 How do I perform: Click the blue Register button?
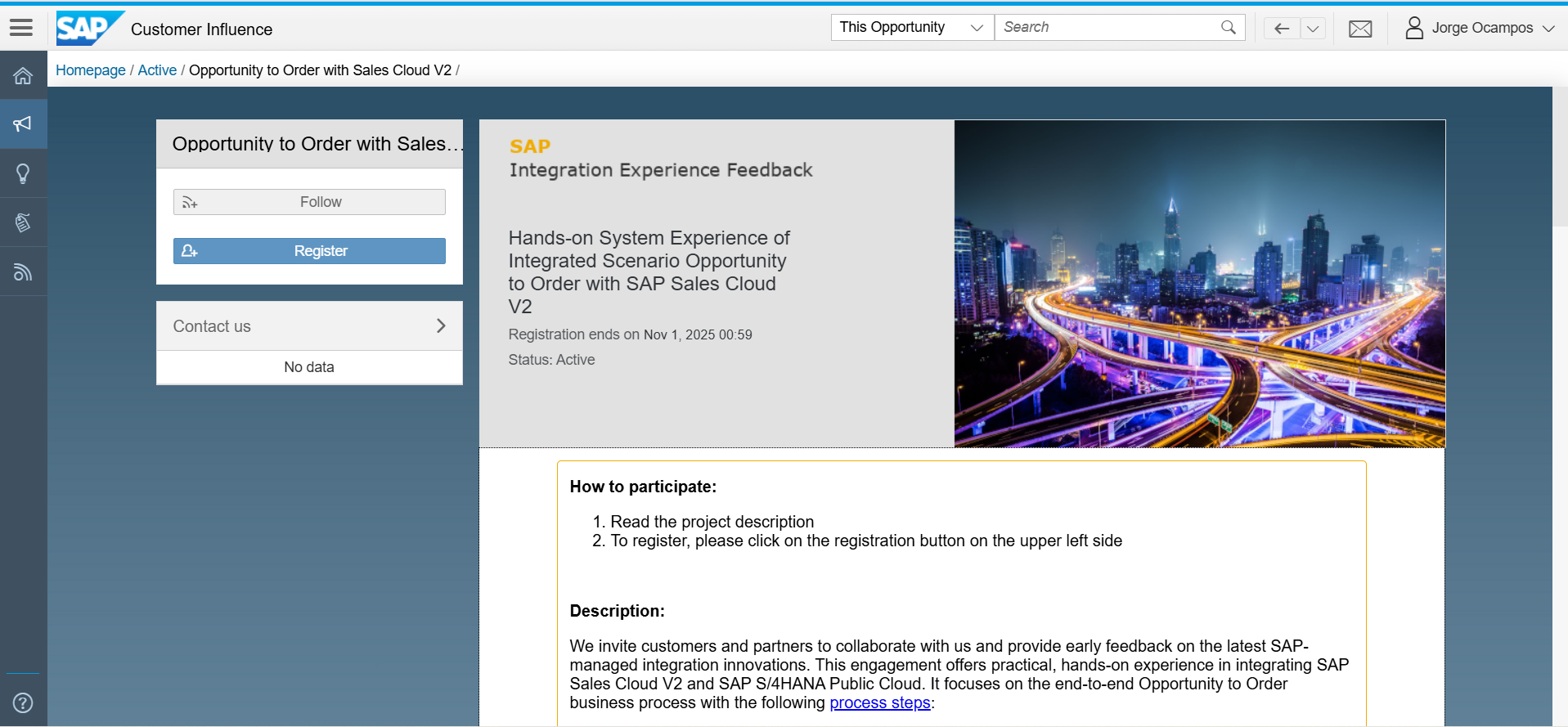[309, 251]
